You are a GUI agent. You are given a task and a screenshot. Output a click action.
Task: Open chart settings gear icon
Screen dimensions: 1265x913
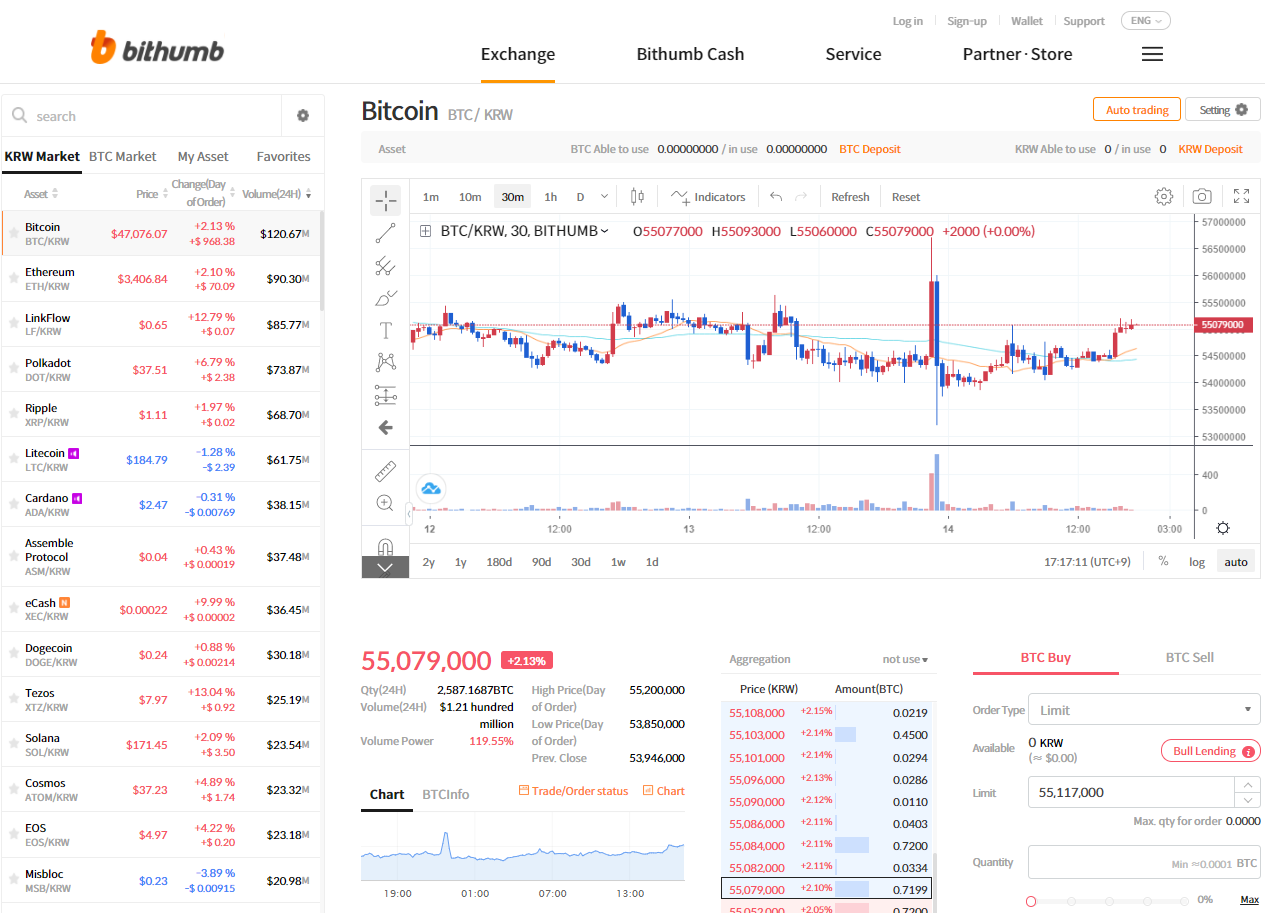tap(1163, 197)
